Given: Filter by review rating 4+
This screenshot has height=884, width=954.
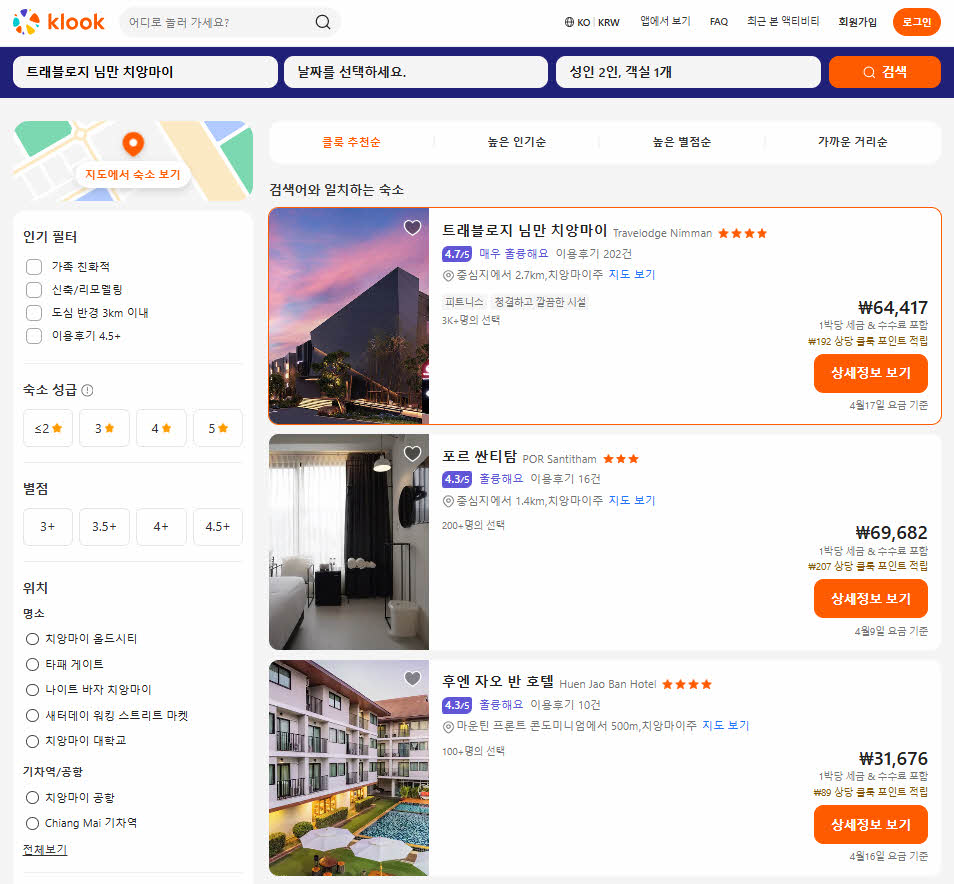Looking at the screenshot, I should 161,527.
